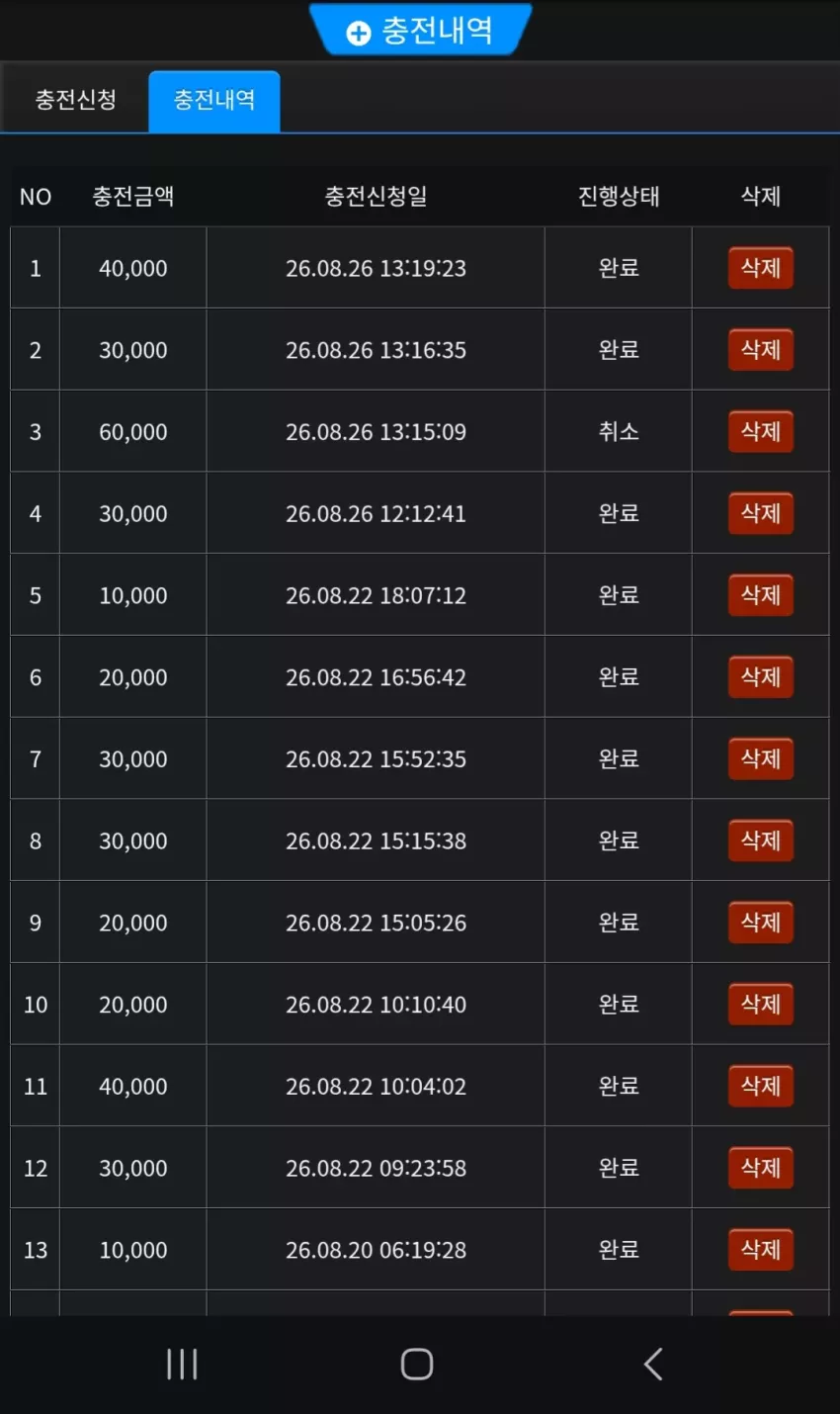
Task: Open Android recent apps icon
Action: pos(182,1364)
